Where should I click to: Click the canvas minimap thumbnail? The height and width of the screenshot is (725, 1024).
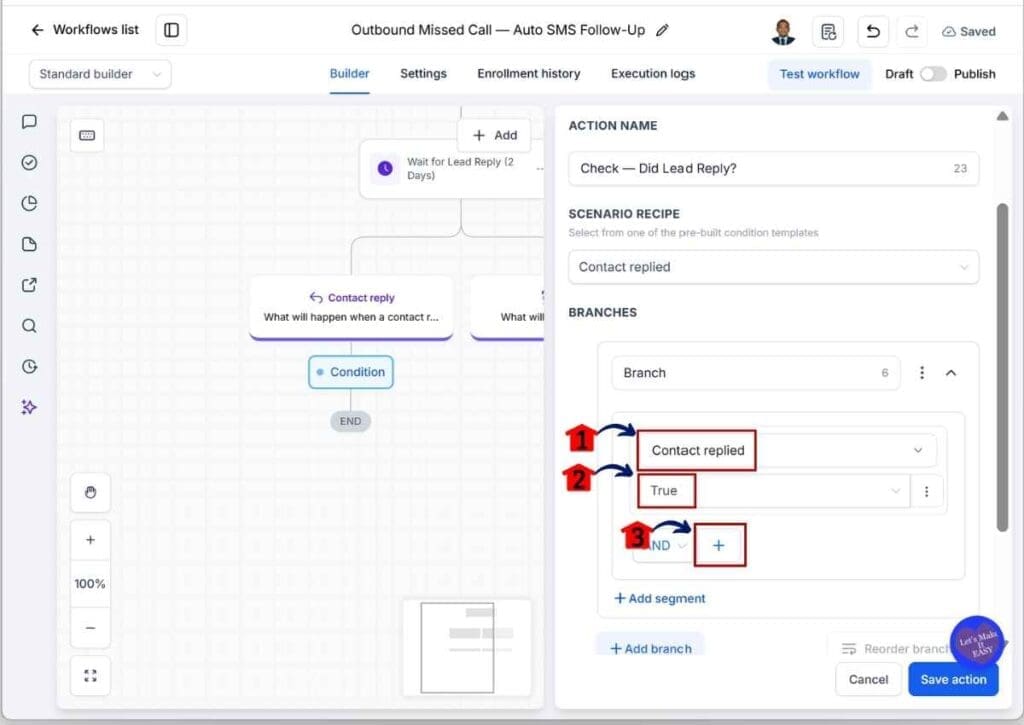tap(466, 647)
